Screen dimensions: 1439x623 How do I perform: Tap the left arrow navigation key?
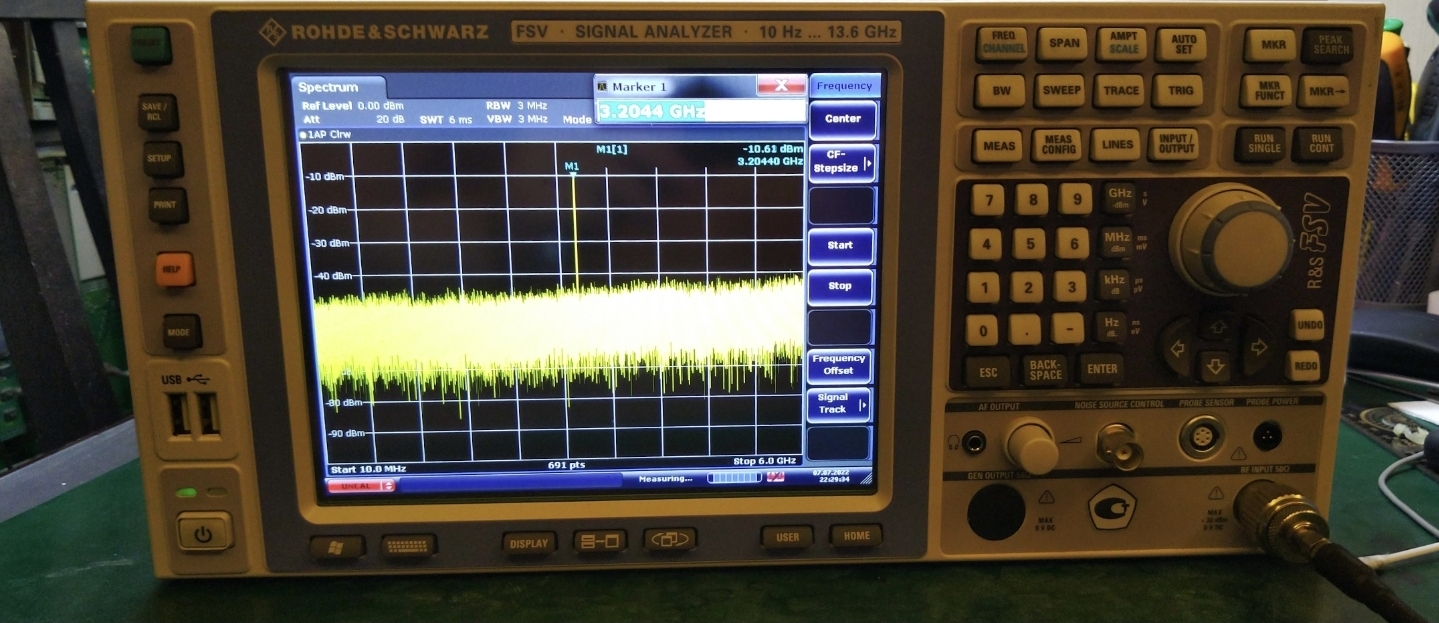point(1178,348)
